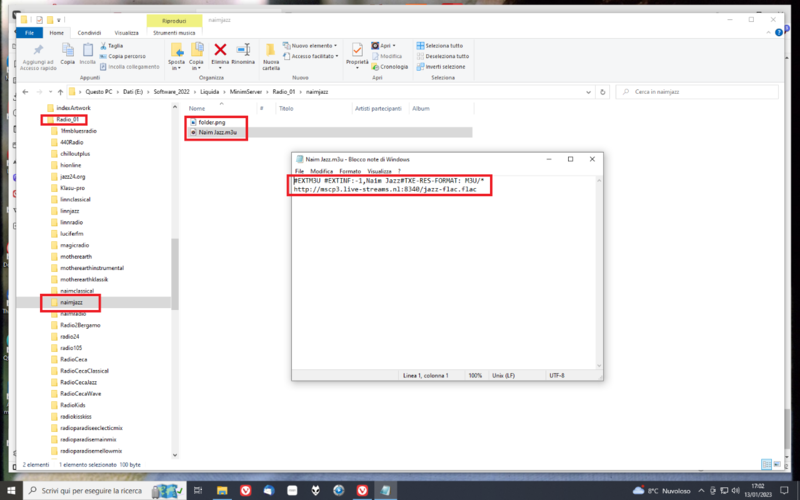Screen dimensions: 800x500
Task: Click Inverti selezione in ribbon
Action: point(443,67)
